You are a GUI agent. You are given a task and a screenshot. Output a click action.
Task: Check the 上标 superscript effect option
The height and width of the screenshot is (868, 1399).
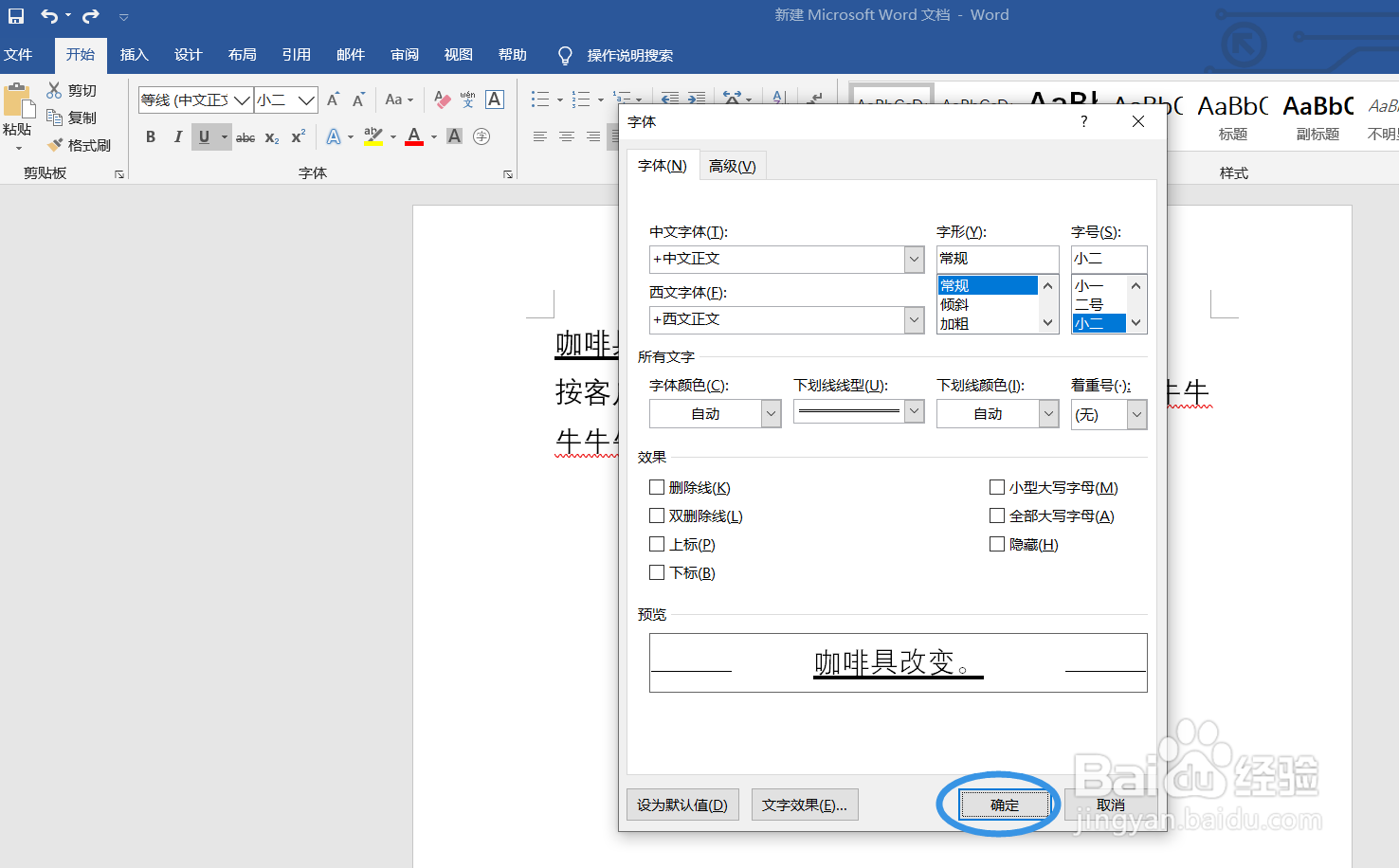(657, 544)
